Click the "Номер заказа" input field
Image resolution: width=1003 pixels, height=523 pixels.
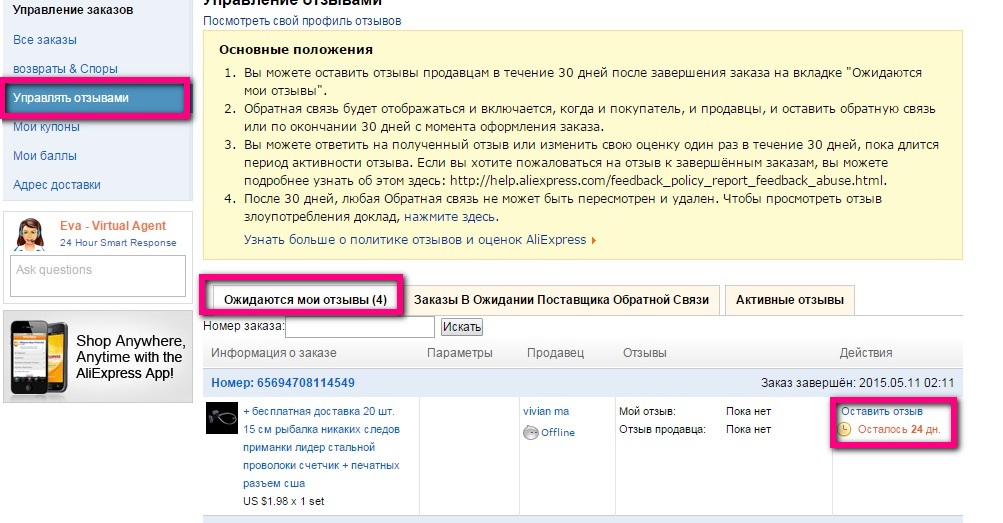[360, 327]
